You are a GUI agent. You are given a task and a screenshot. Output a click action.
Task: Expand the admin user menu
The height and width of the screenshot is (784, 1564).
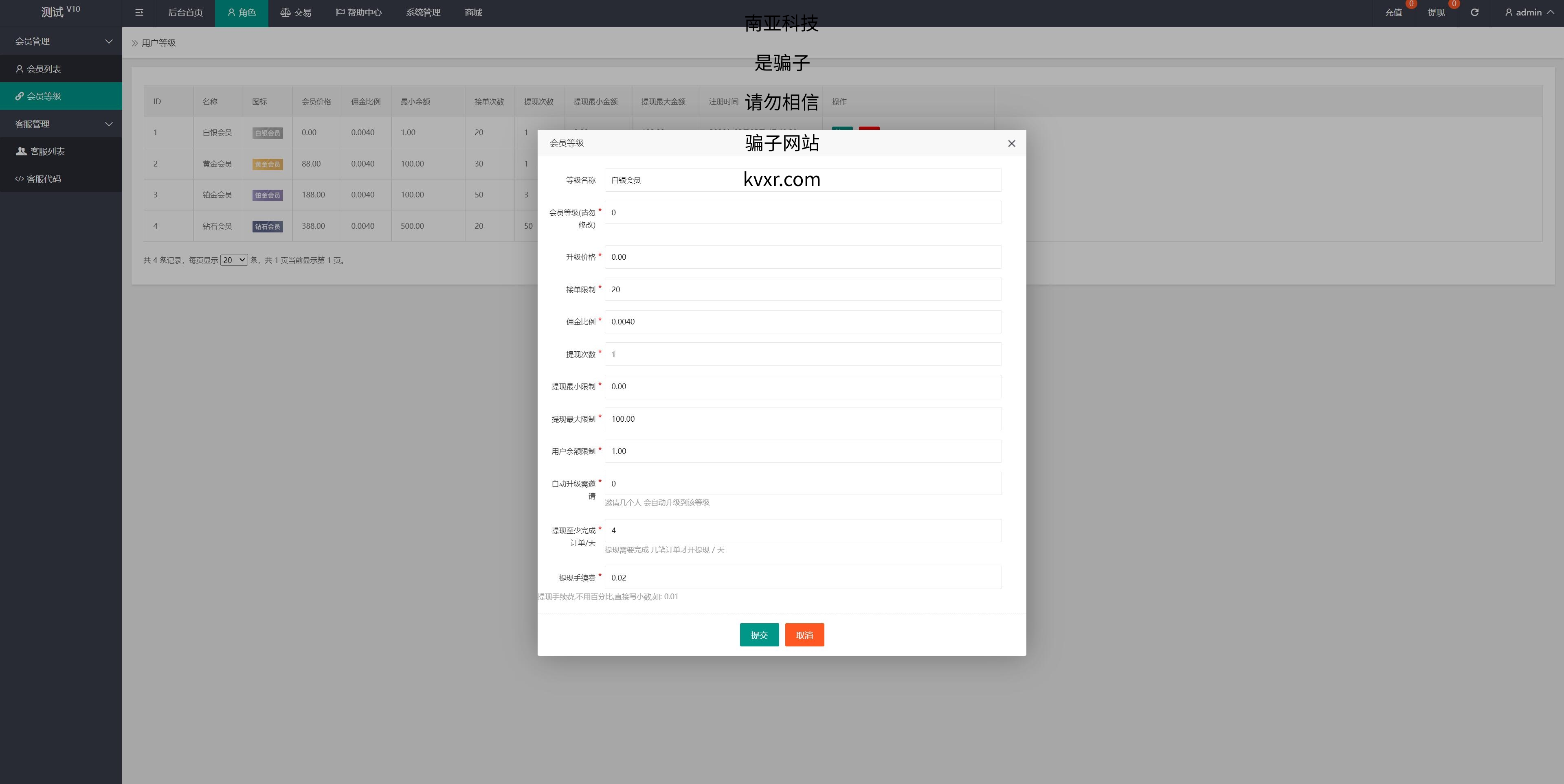1529,13
